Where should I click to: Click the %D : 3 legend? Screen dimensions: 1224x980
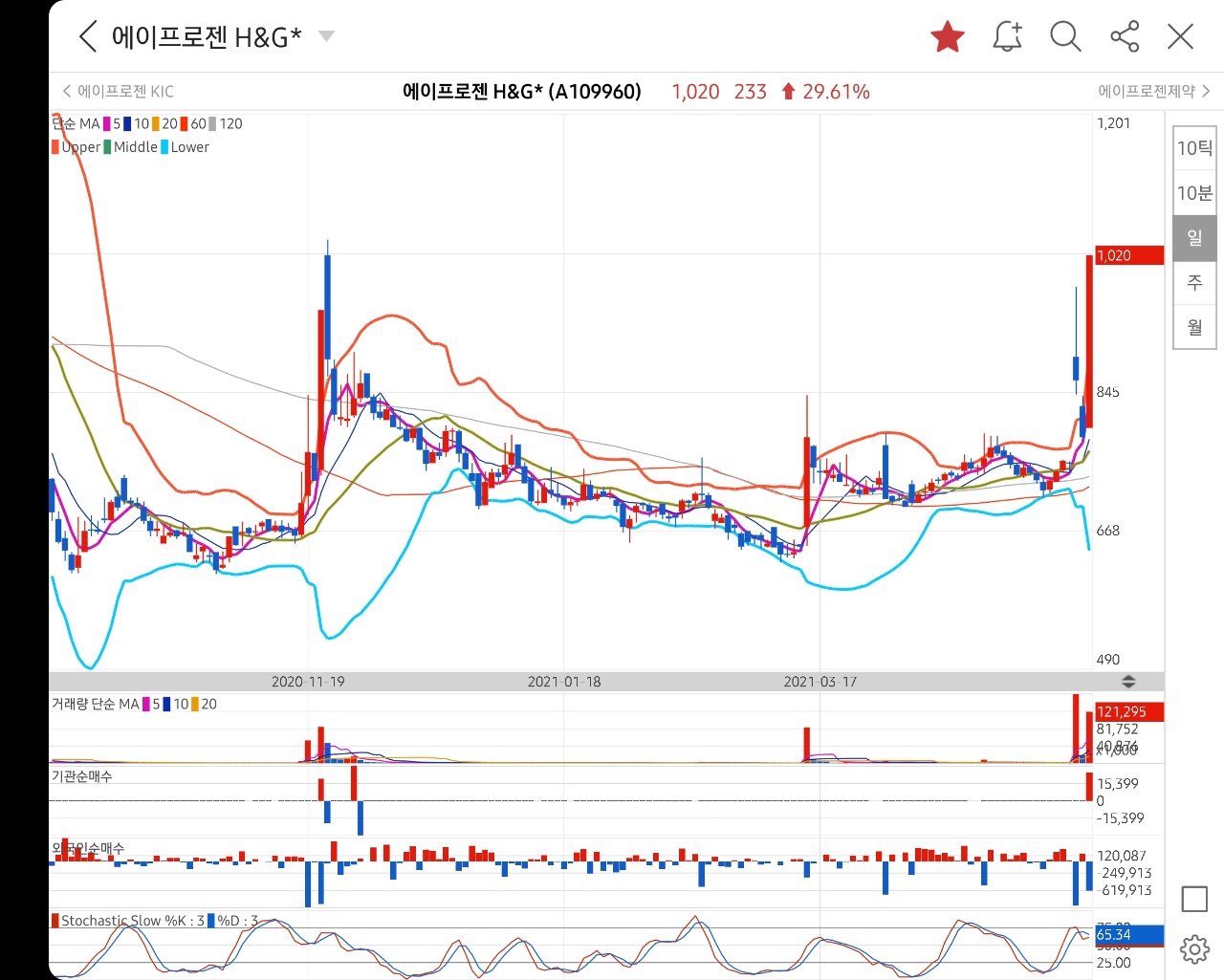click(x=233, y=921)
